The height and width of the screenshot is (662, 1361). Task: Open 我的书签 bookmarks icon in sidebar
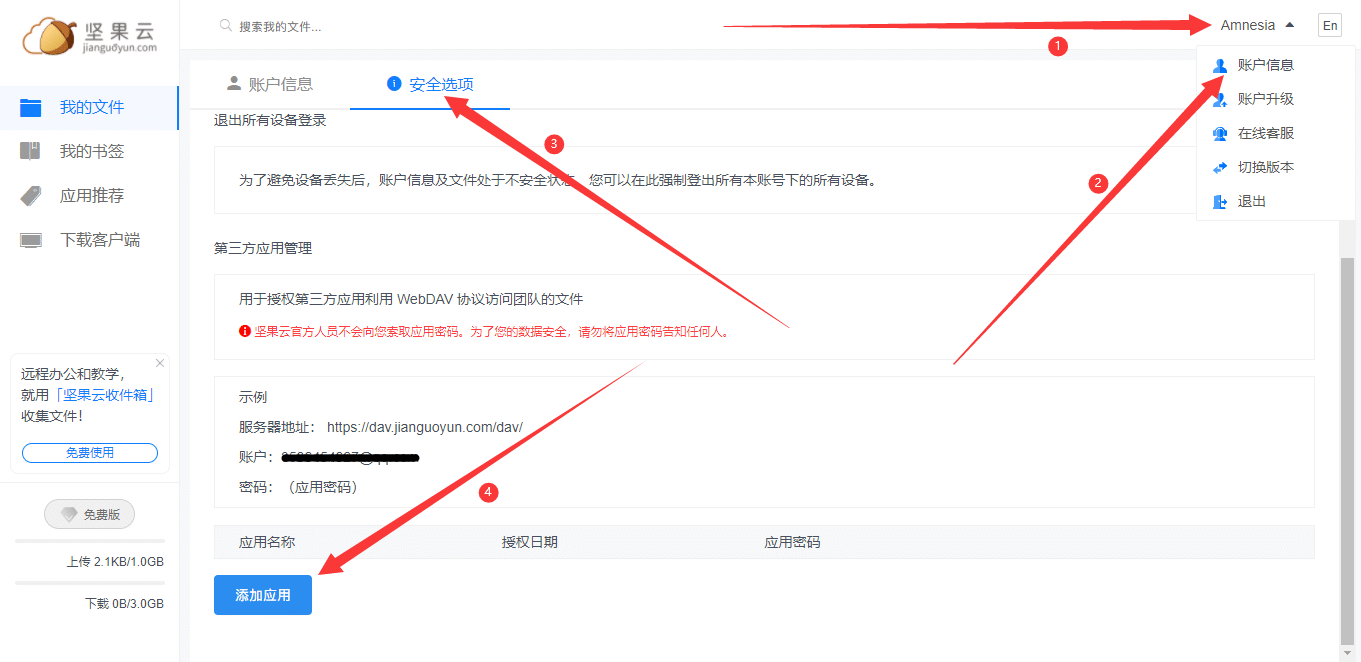(30, 151)
